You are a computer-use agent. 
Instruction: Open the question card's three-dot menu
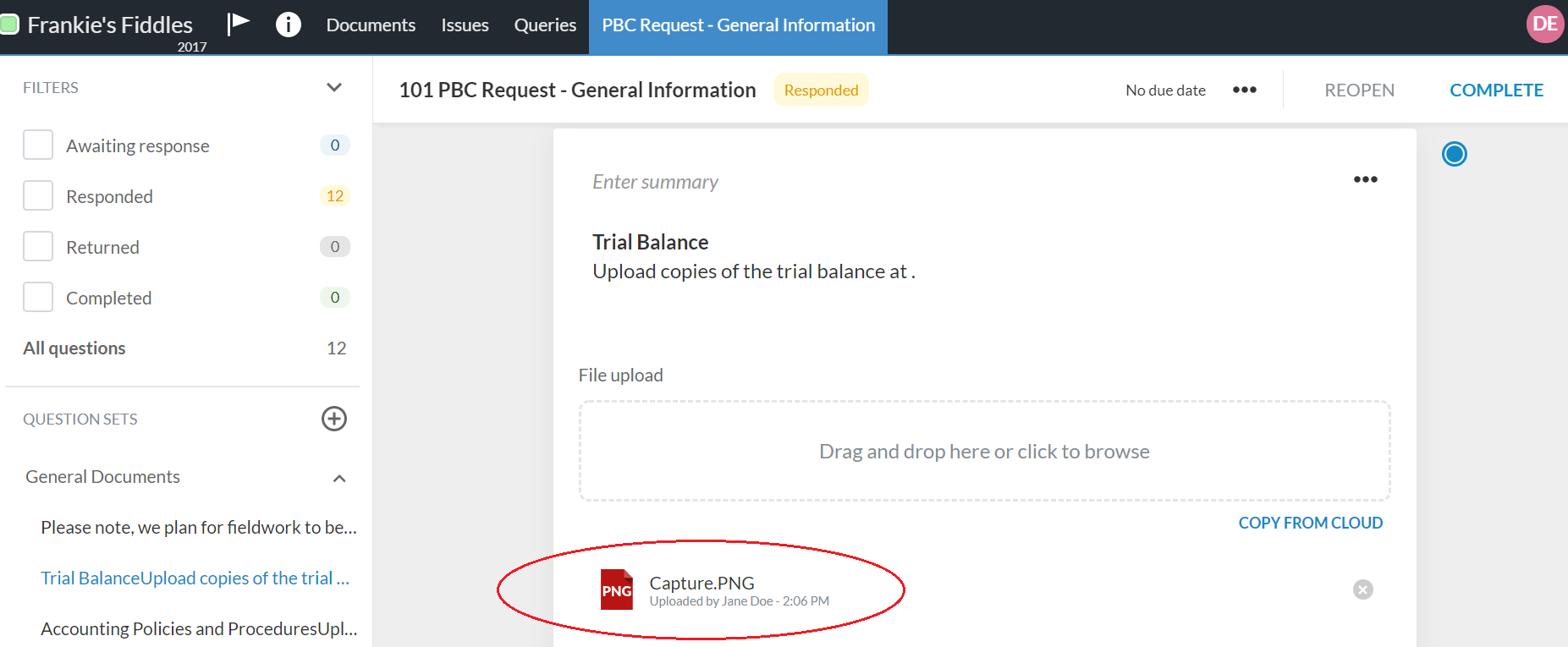1365,179
